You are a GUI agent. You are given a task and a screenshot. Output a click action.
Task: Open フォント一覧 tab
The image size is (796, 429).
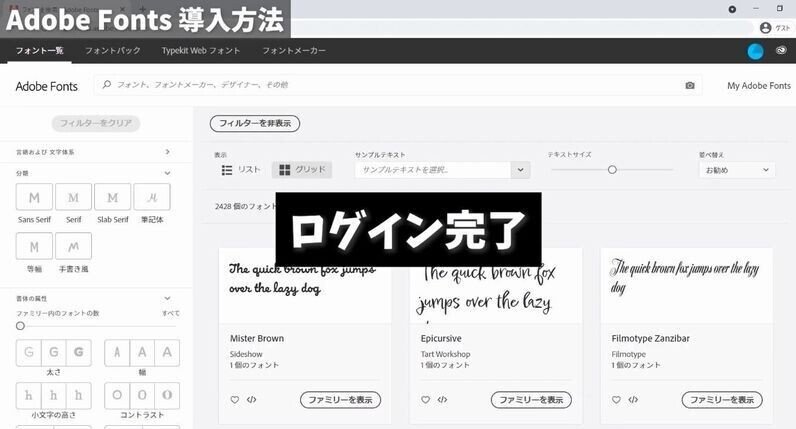39,50
